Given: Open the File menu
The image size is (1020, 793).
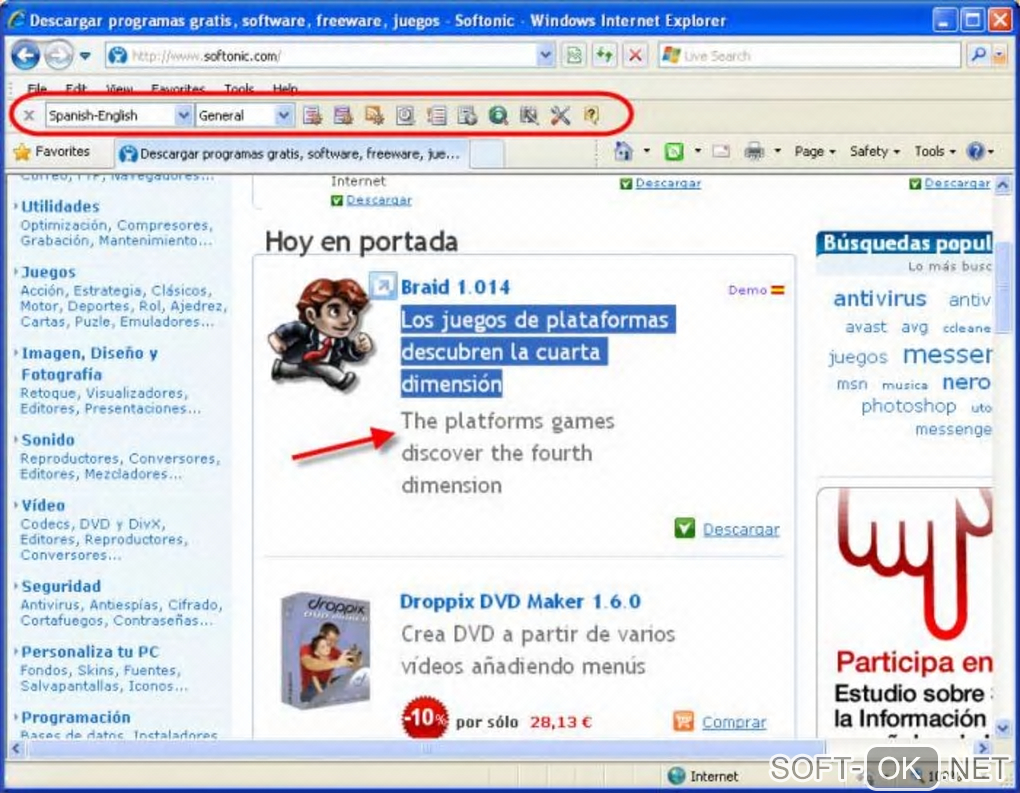Looking at the screenshot, I should [x=37, y=88].
